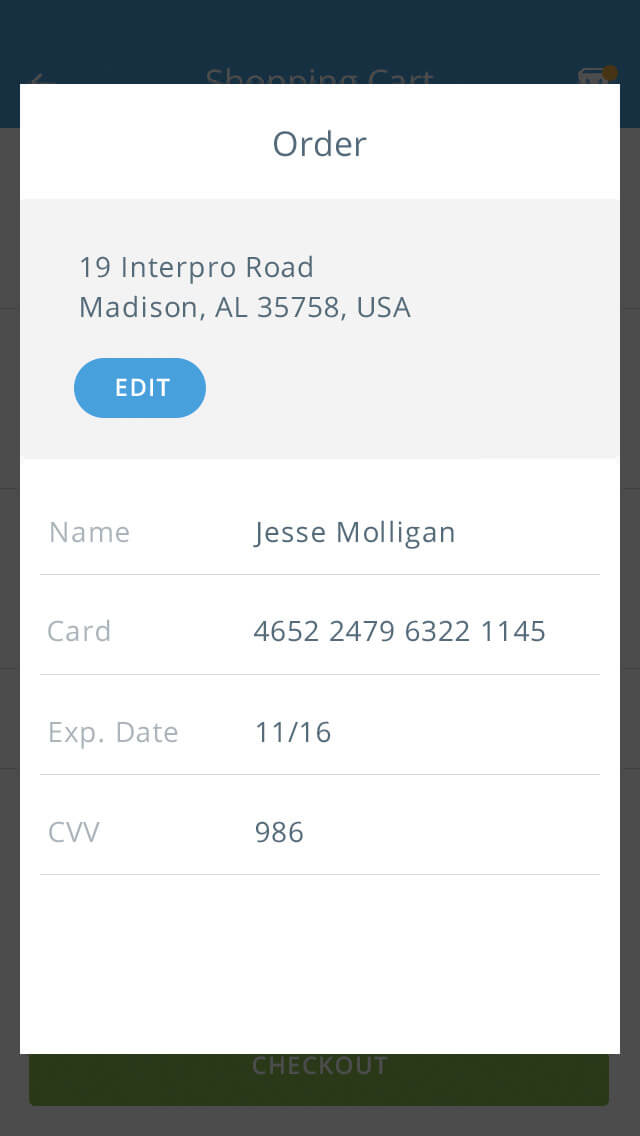Tap the CVV label
The width and height of the screenshot is (640, 1136).
(x=74, y=832)
